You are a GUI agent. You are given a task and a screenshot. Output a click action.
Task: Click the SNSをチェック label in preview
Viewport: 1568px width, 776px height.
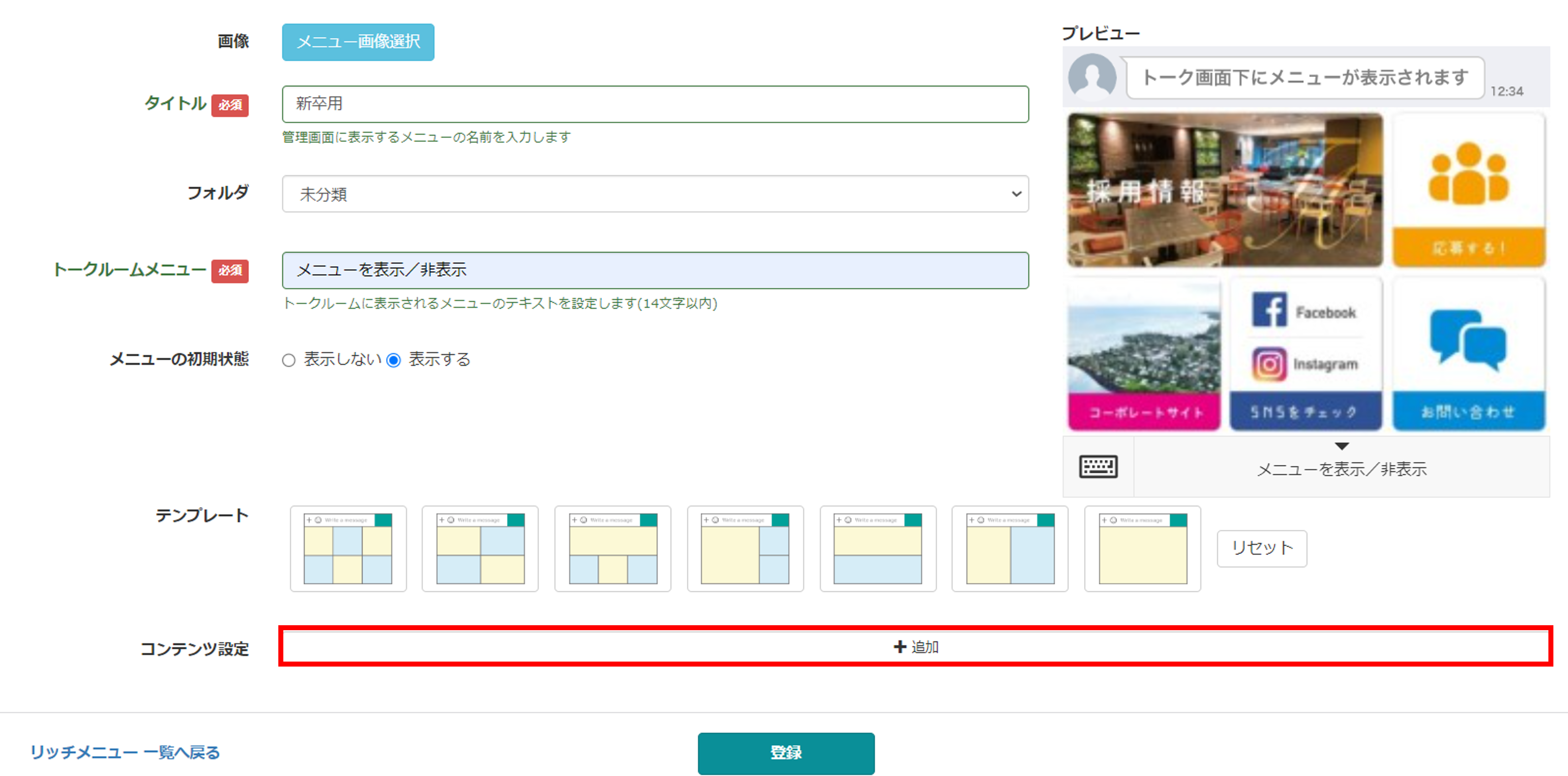tap(1304, 412)
